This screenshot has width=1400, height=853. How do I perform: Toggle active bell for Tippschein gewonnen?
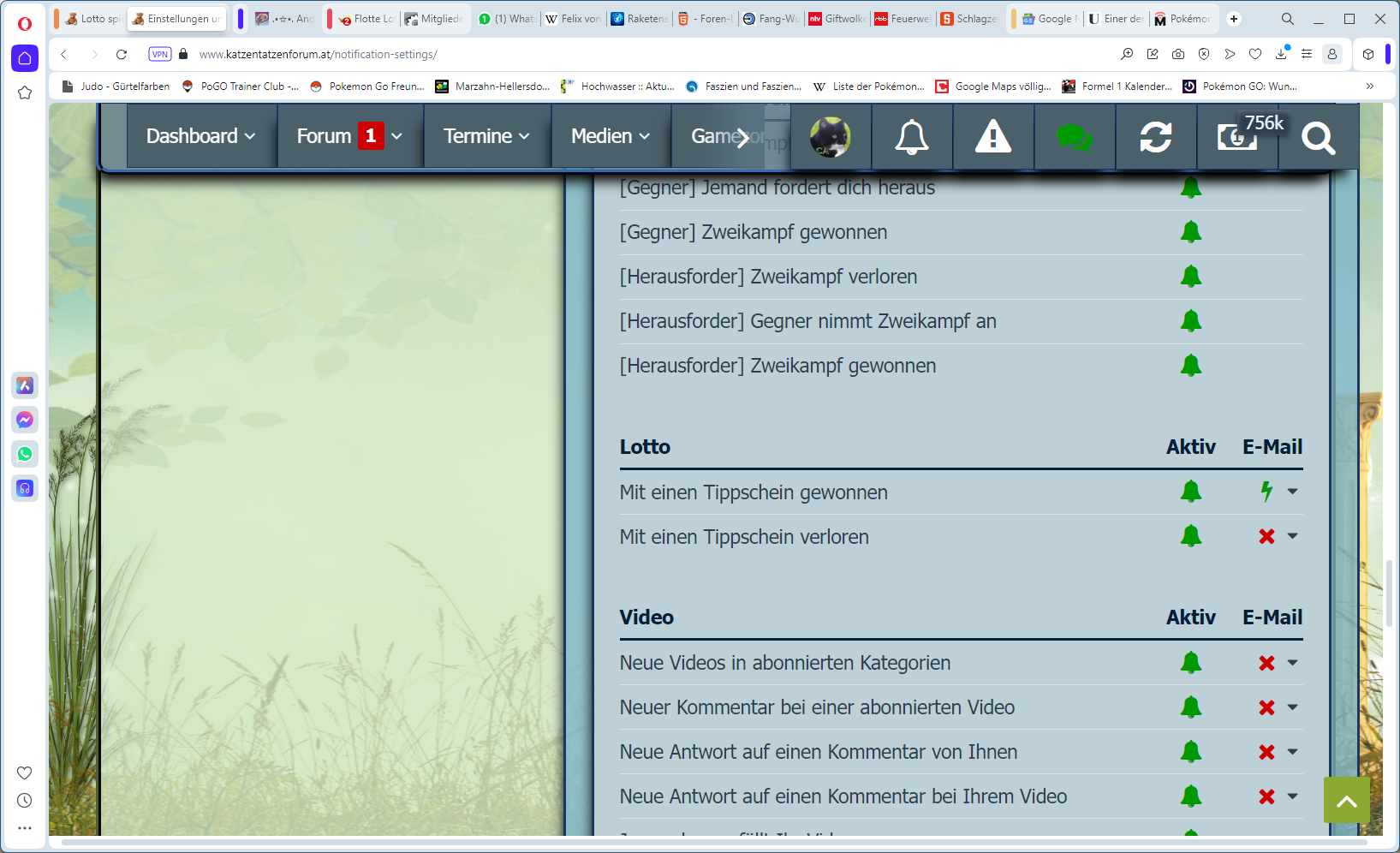[1190, 492]
